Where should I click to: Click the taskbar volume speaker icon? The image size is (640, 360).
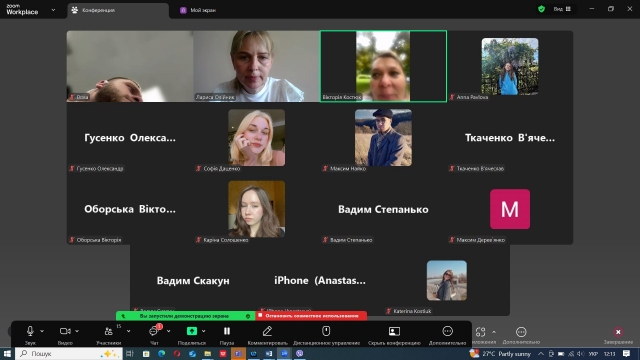[580, 353]
